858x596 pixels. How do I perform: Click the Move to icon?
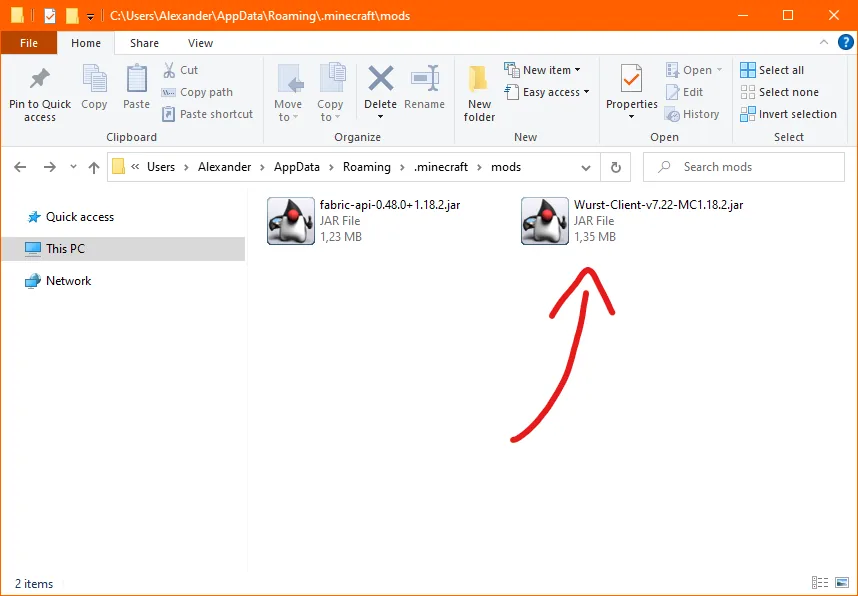(289, 78)
